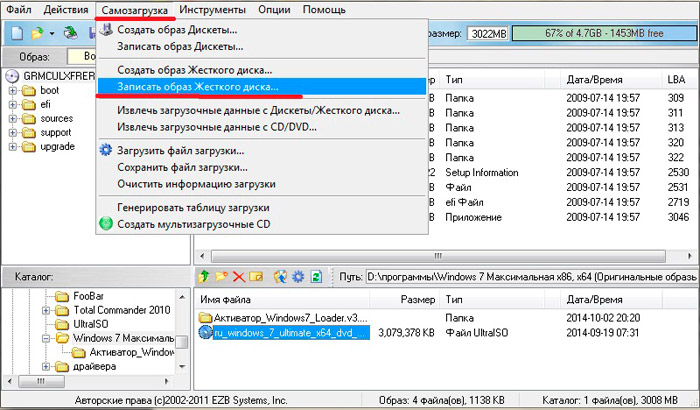This screenshot has height=410, width=700.
Task: Click the Путь path field
Action: [533, 277]
